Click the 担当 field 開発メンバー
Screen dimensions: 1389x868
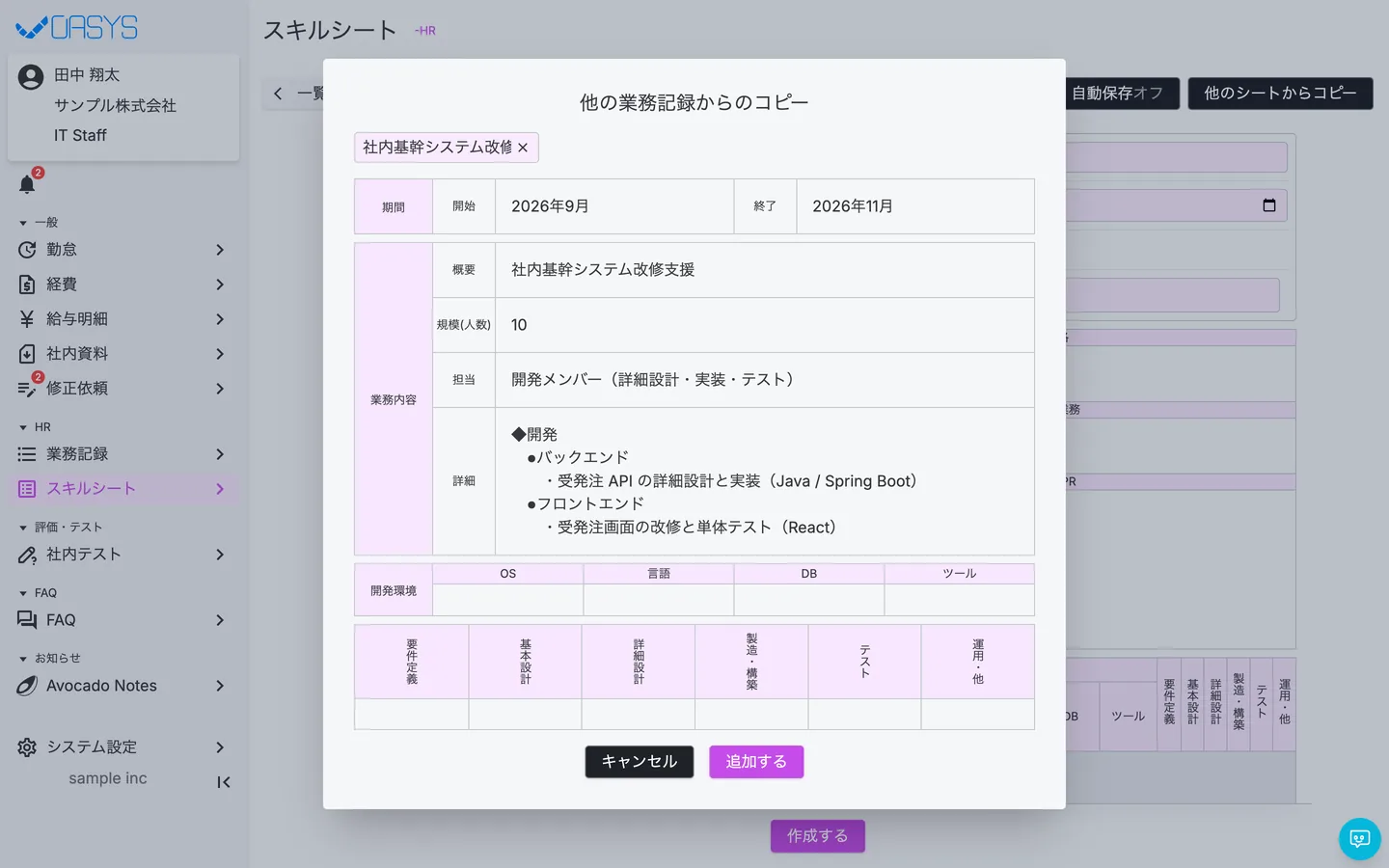[765, 380]
